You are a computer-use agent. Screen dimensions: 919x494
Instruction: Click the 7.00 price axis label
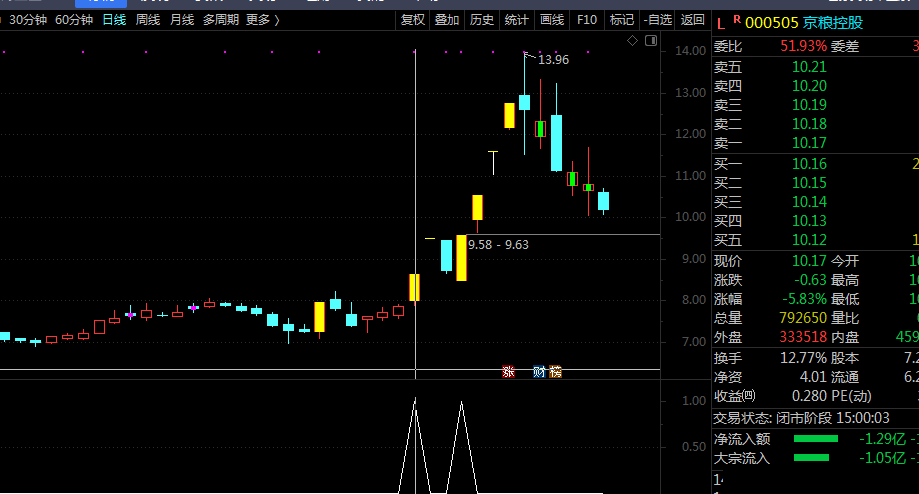[x=694, y=342]
